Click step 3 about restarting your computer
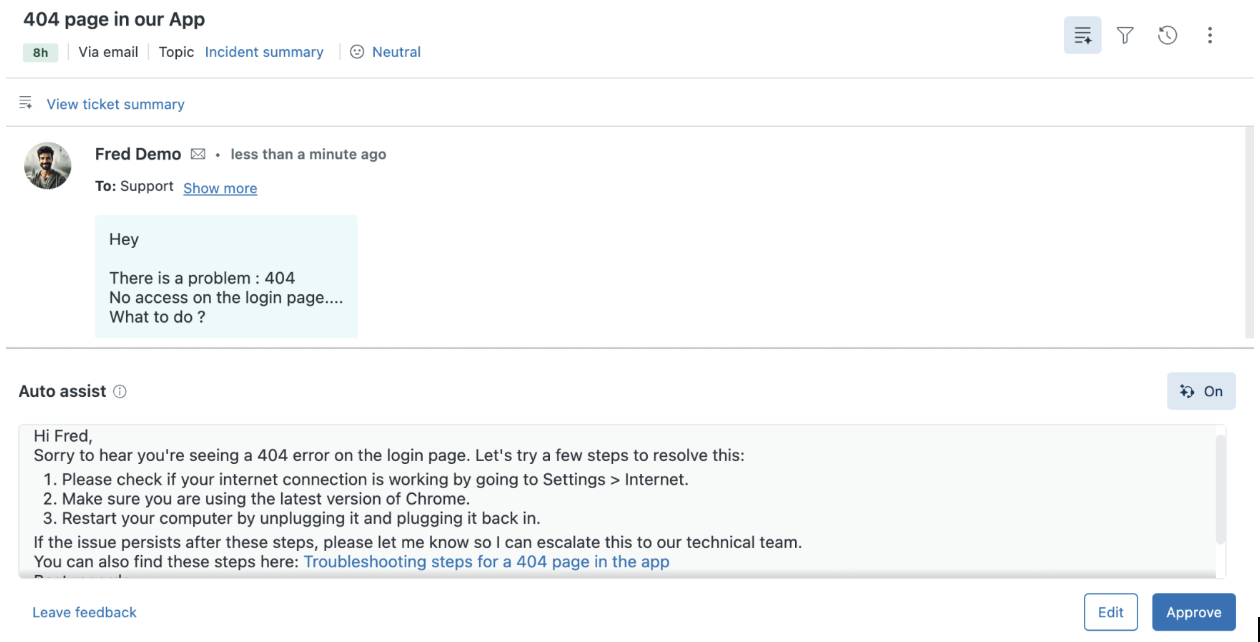This screenshot has height=642, width=1260. pos(291,518)
